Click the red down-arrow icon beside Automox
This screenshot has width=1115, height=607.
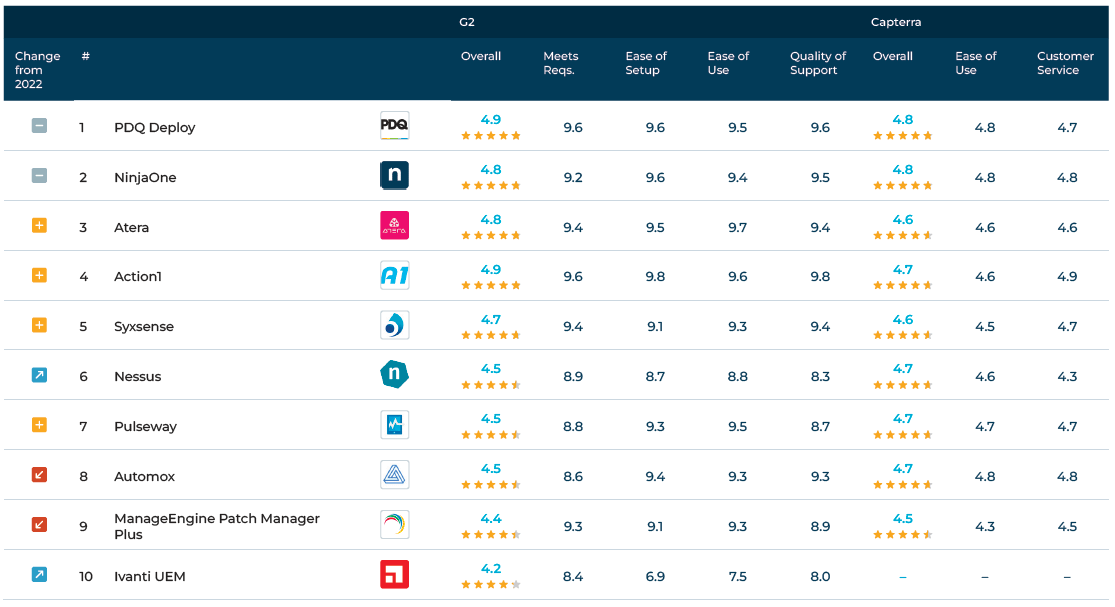tap(40, 475)
